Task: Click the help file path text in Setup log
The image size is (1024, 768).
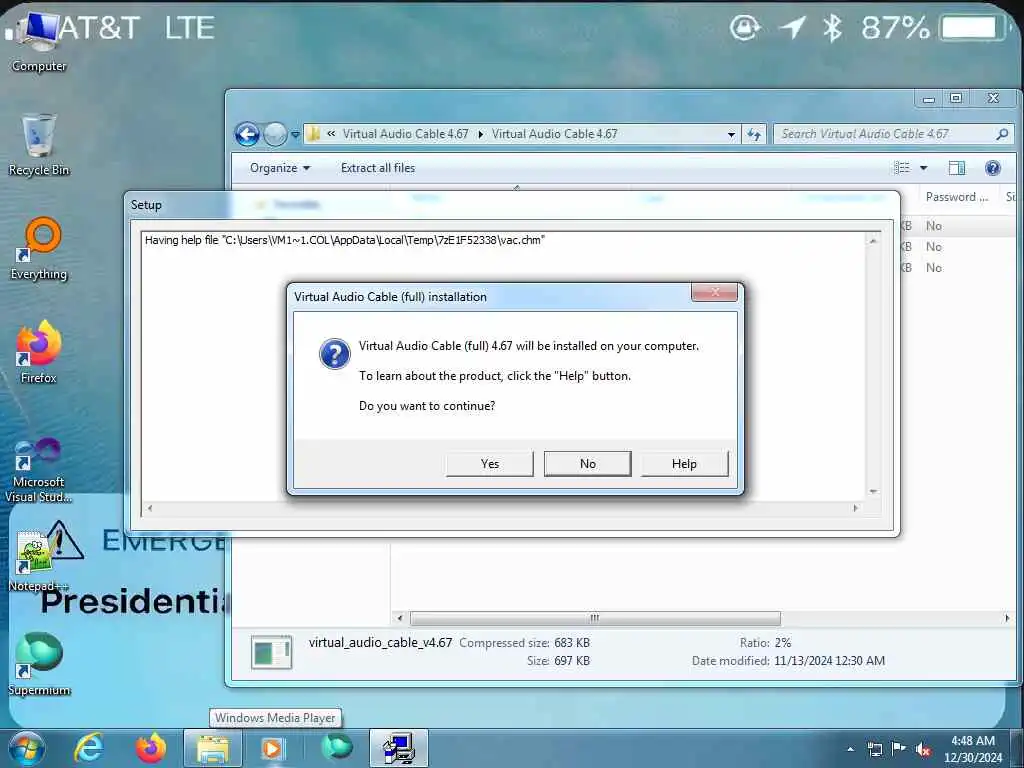Action: click(345, 240)
